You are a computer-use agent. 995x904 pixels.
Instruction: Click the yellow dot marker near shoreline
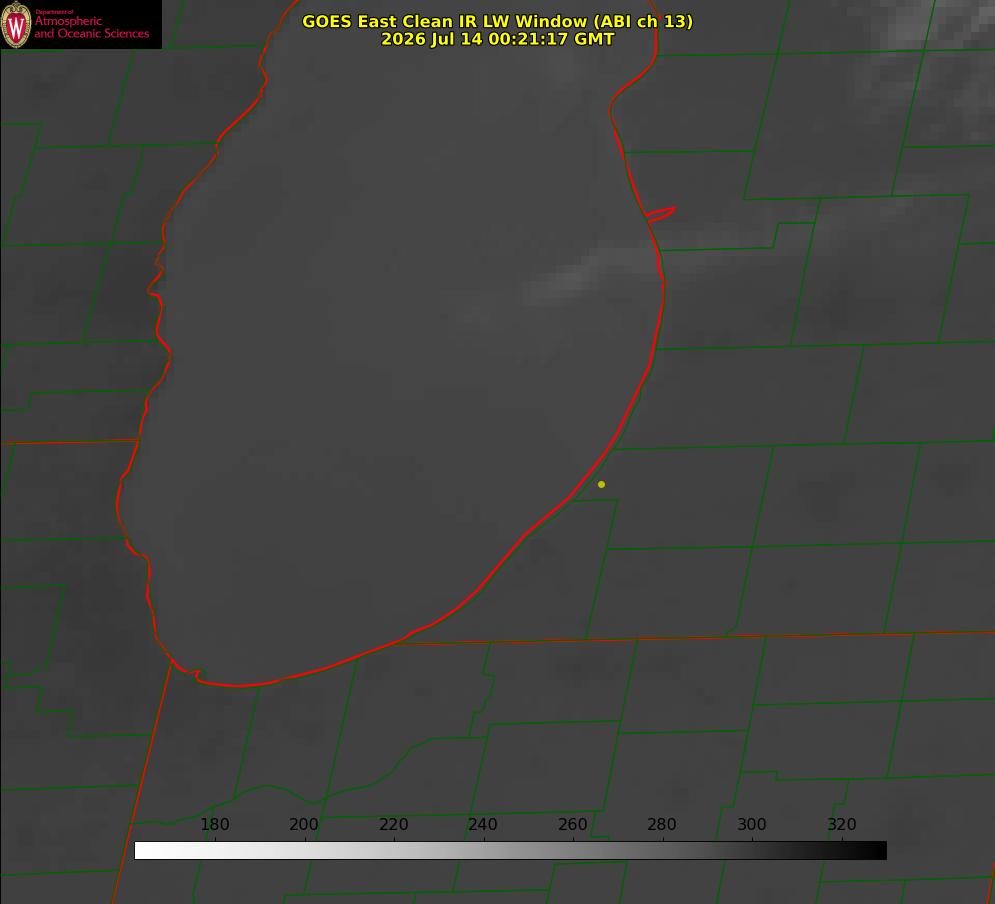601,484
